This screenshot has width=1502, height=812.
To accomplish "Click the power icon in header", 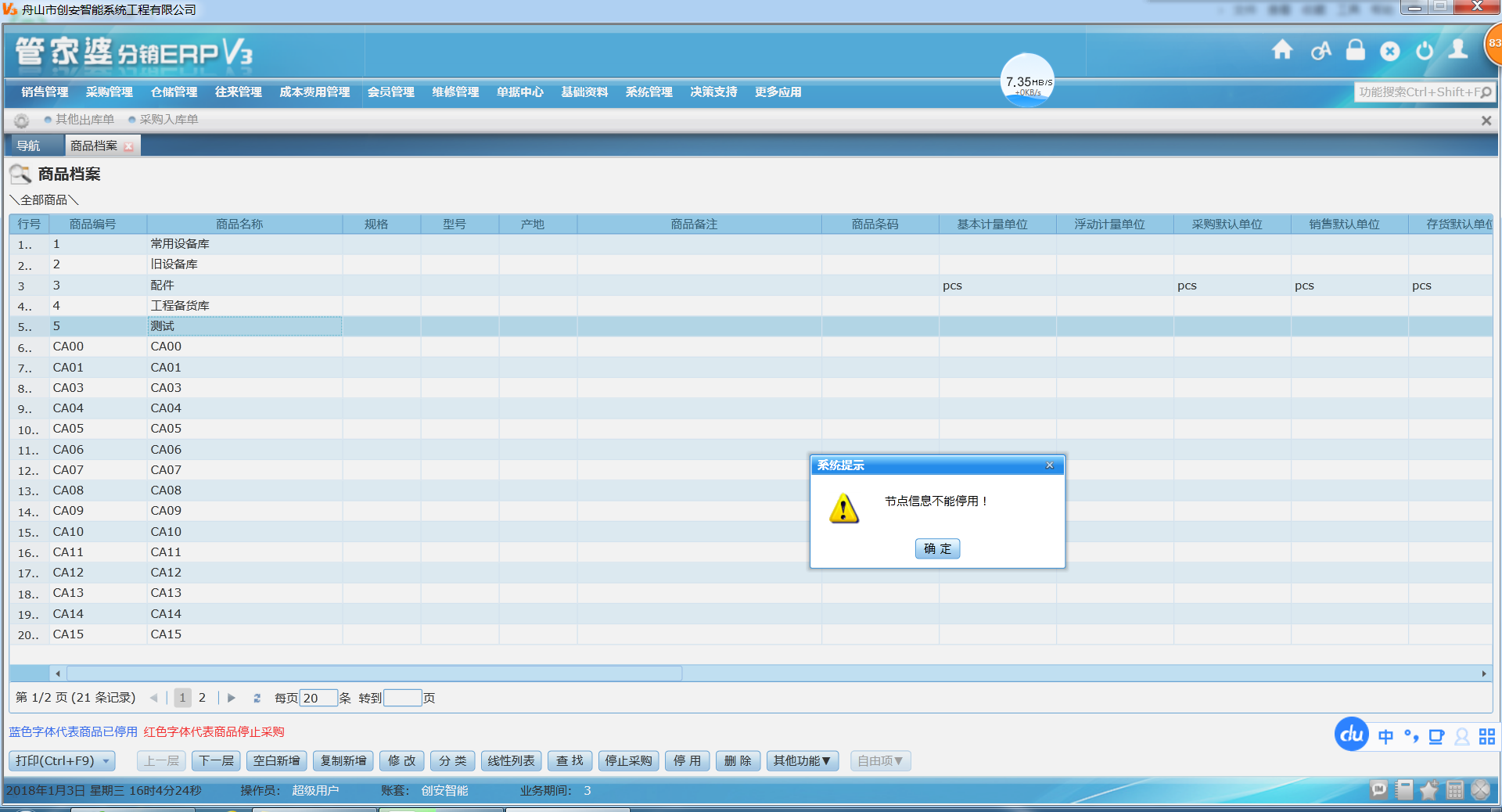I will click(1424, 51).
